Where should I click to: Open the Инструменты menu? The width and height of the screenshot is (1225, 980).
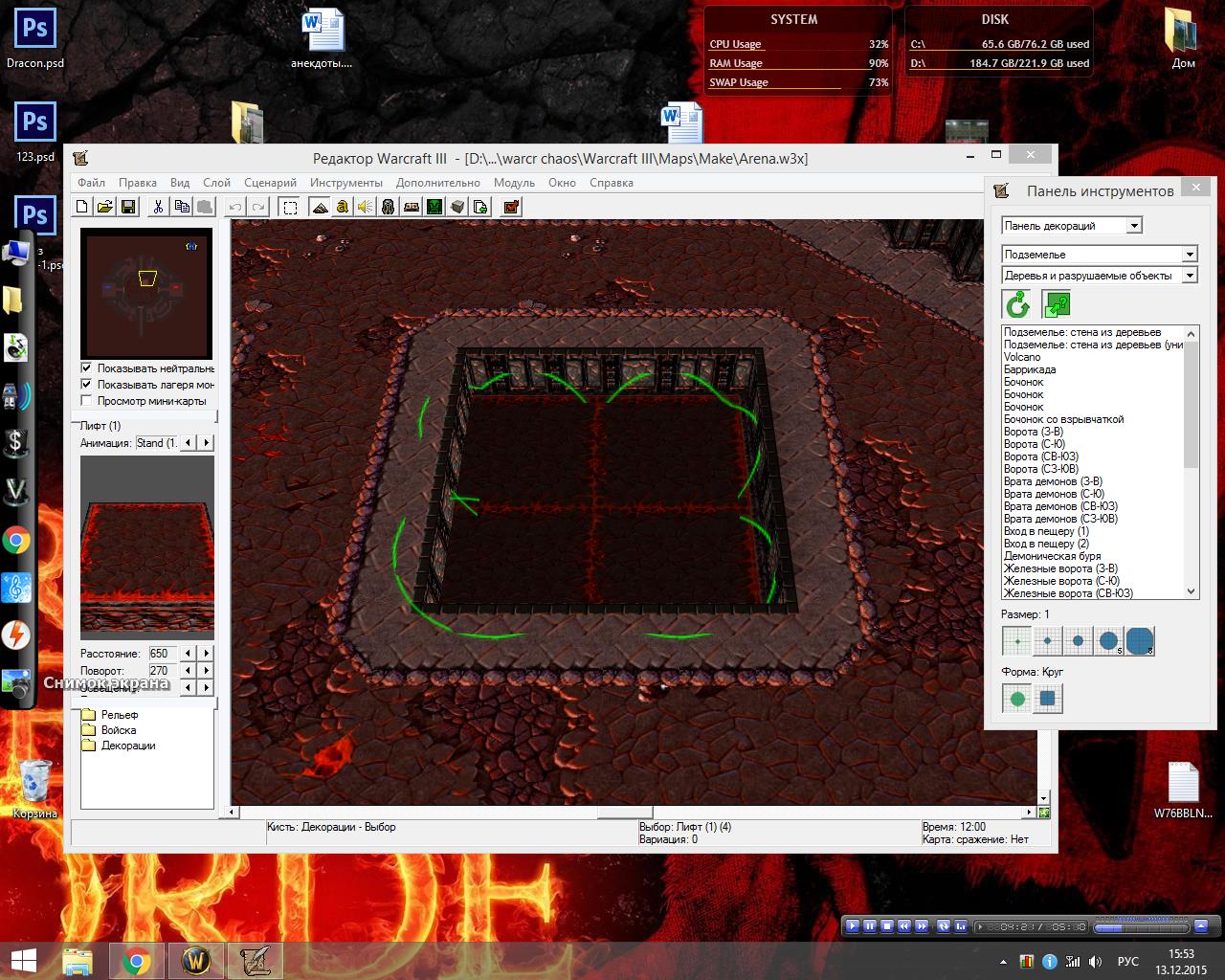(346, 183)
